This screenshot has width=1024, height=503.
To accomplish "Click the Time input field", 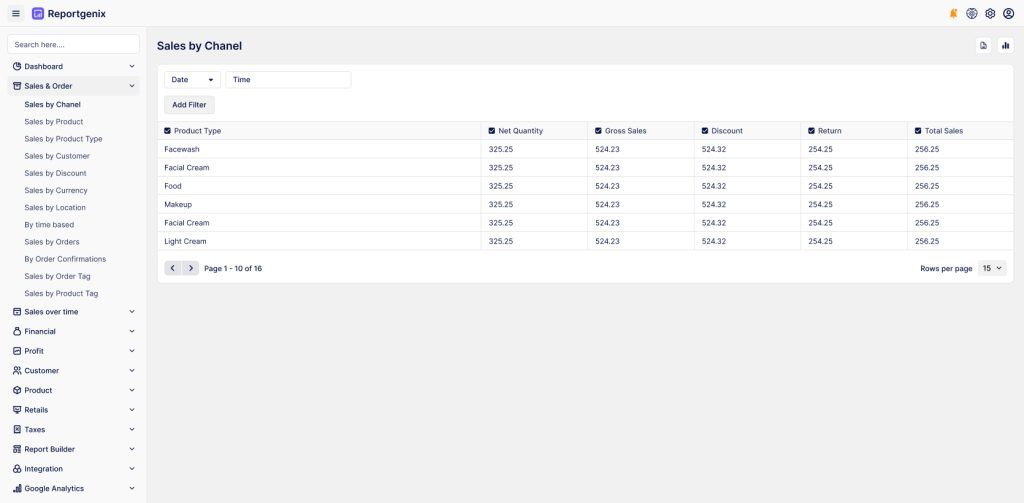I will 288,80.
